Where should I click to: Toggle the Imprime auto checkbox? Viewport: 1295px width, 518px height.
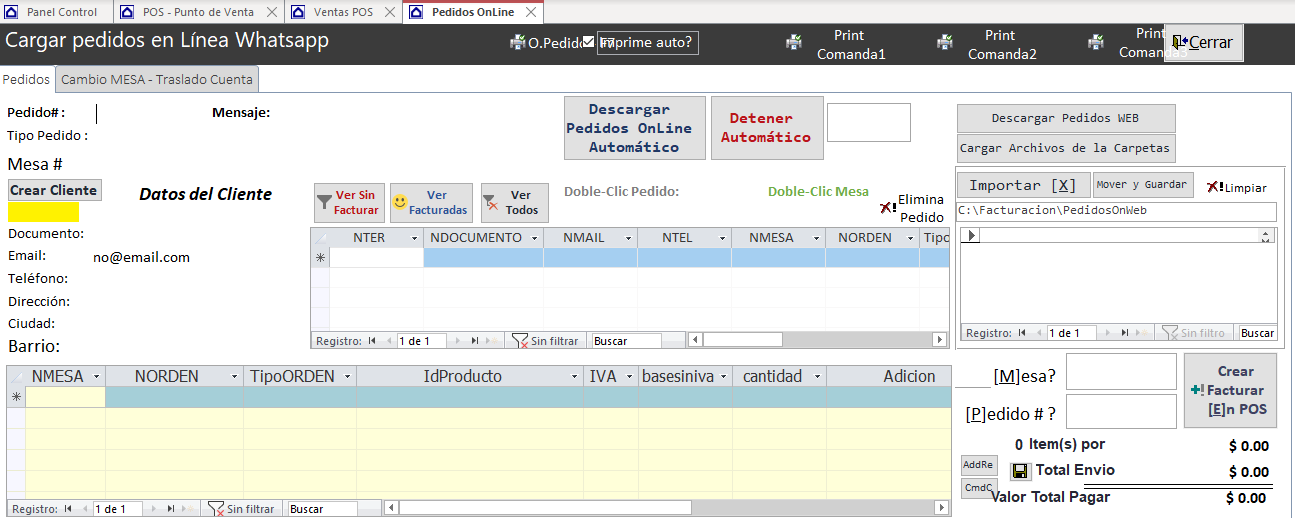click(x=588, y=42)
